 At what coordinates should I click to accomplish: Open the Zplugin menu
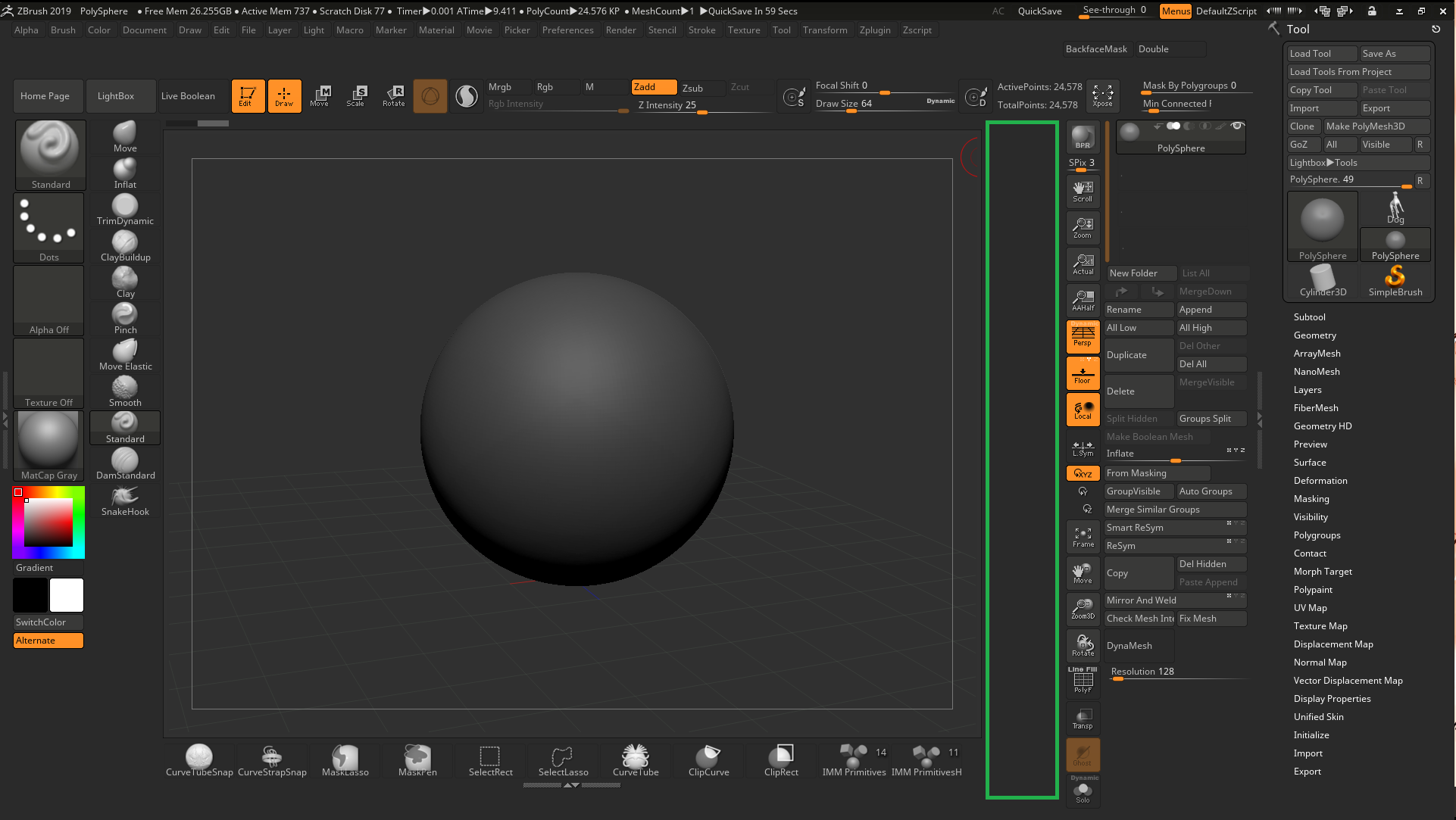[x=875, y=30]
